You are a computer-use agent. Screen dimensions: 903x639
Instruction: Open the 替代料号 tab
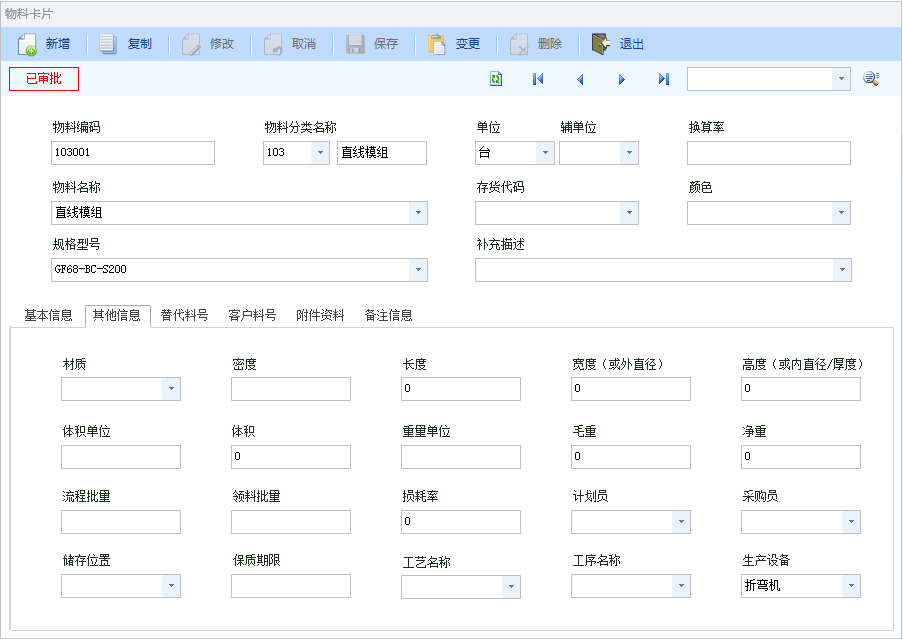pos(184,315)
